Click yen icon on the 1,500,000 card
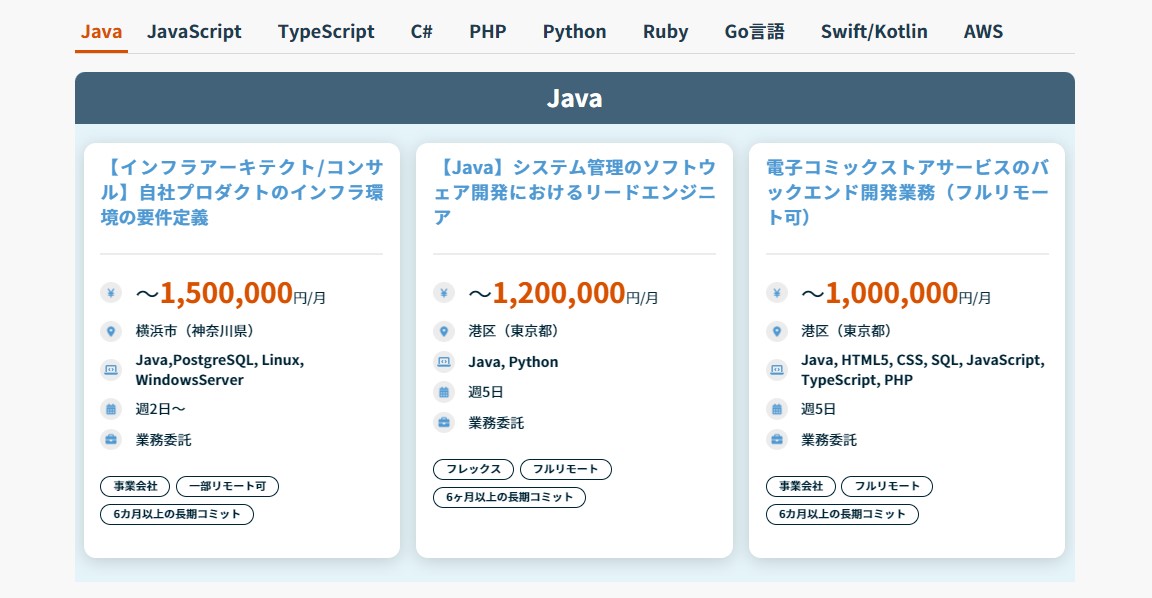This screenshot has width=1152, height=598. click(111, 293)
